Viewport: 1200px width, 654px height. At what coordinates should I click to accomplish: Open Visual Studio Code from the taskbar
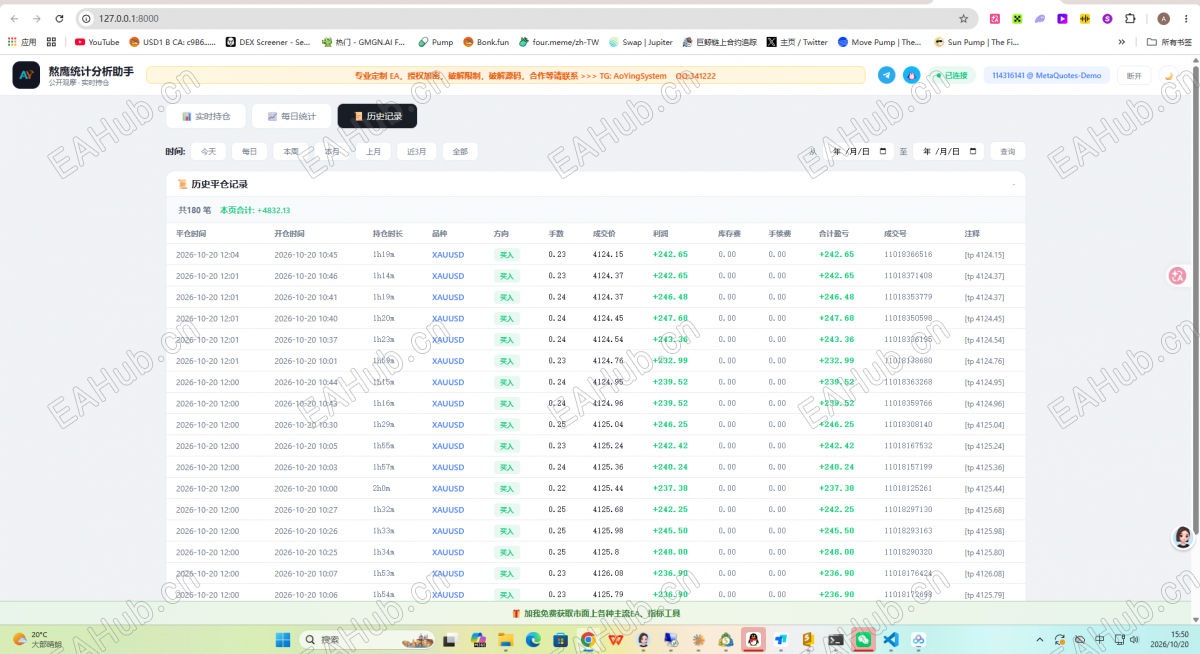890,639
